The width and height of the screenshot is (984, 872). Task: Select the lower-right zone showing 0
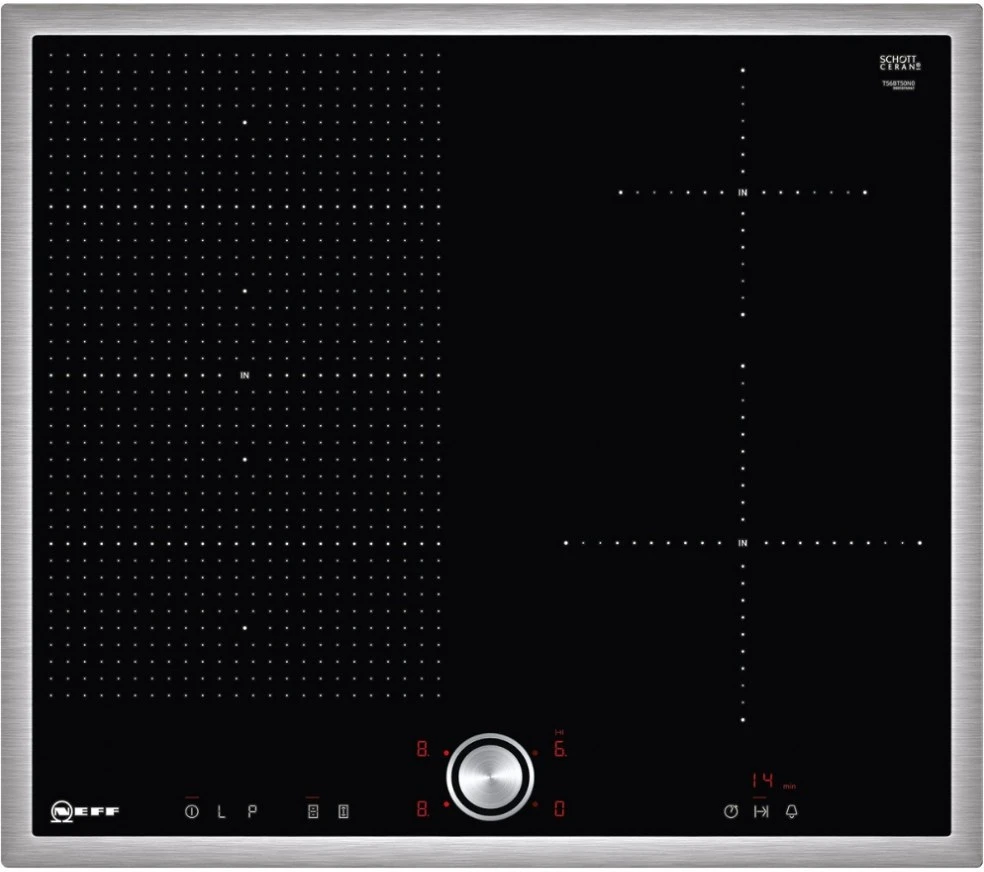pos(560,806)
